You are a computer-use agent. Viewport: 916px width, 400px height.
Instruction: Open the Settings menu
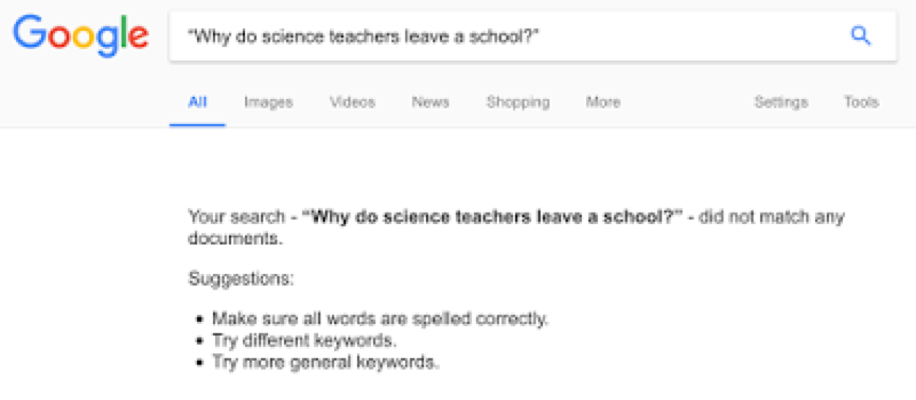click(x=781, y=103)
